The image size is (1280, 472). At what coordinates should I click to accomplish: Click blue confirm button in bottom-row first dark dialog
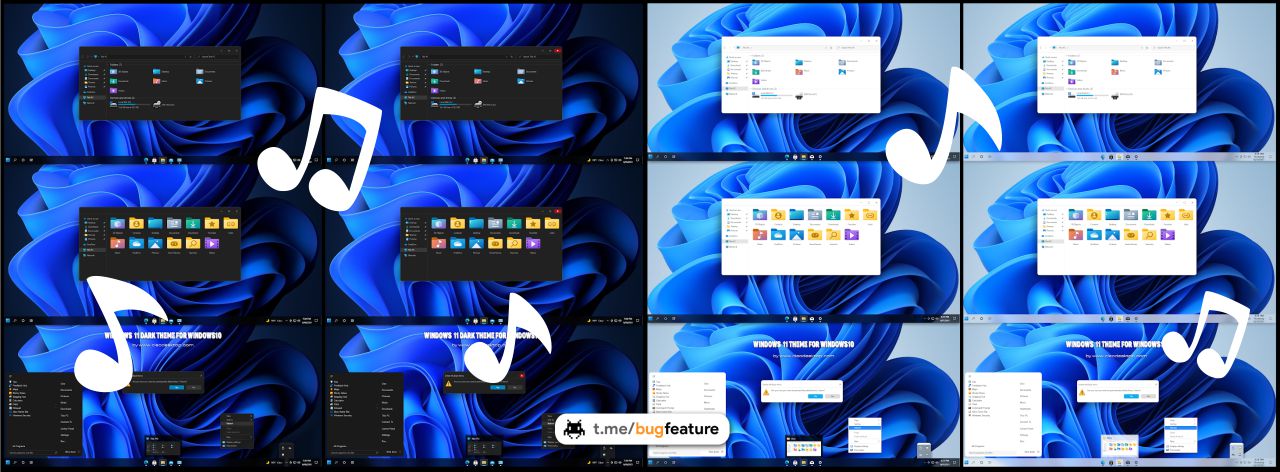point(176,387)
